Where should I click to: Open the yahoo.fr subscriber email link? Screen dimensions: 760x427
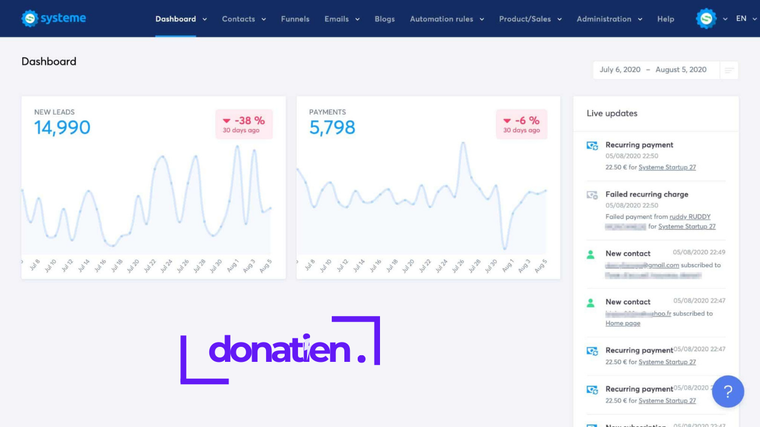coord(638,314)
